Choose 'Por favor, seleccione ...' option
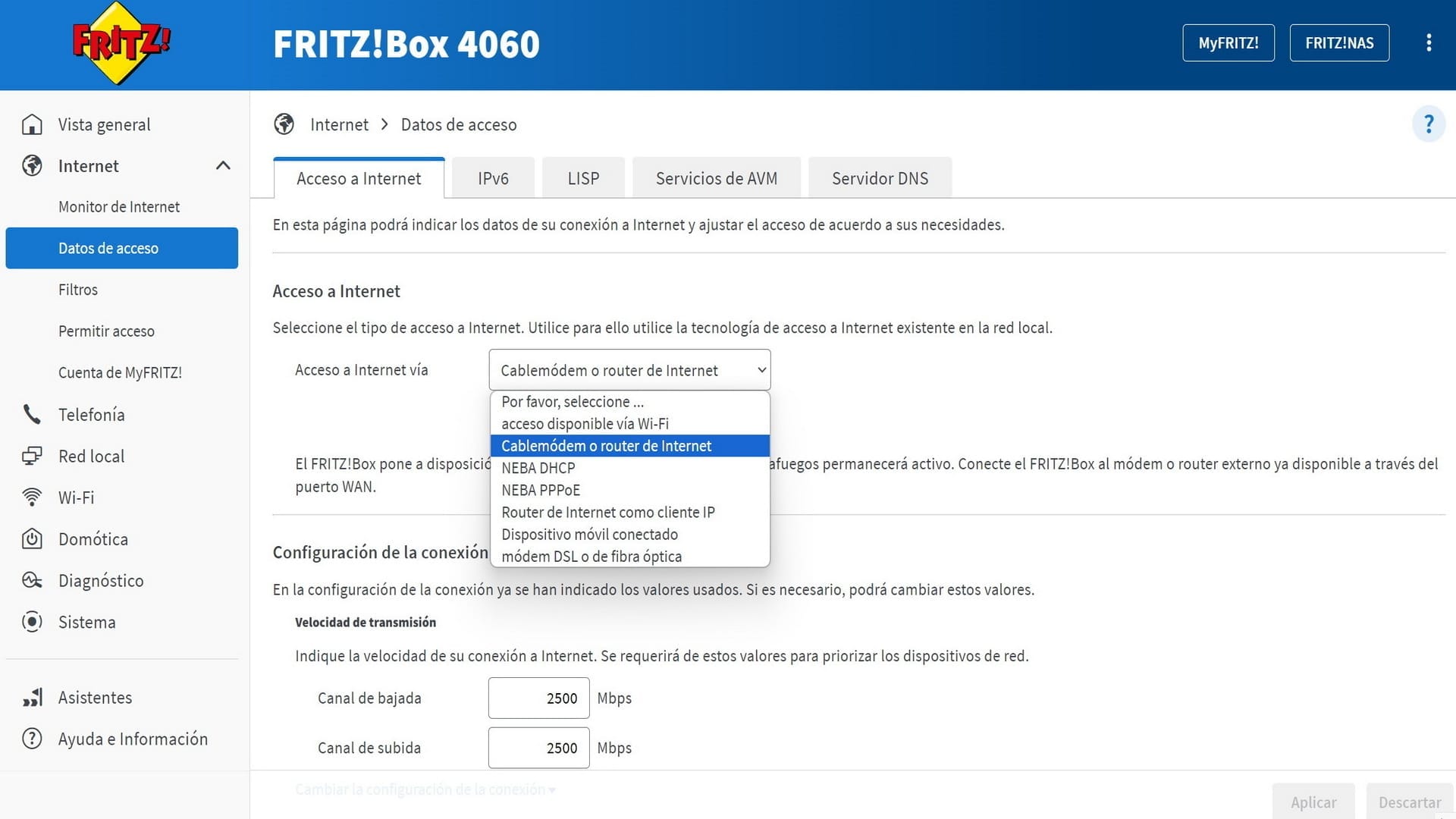1456x819 pixels. 630,402
